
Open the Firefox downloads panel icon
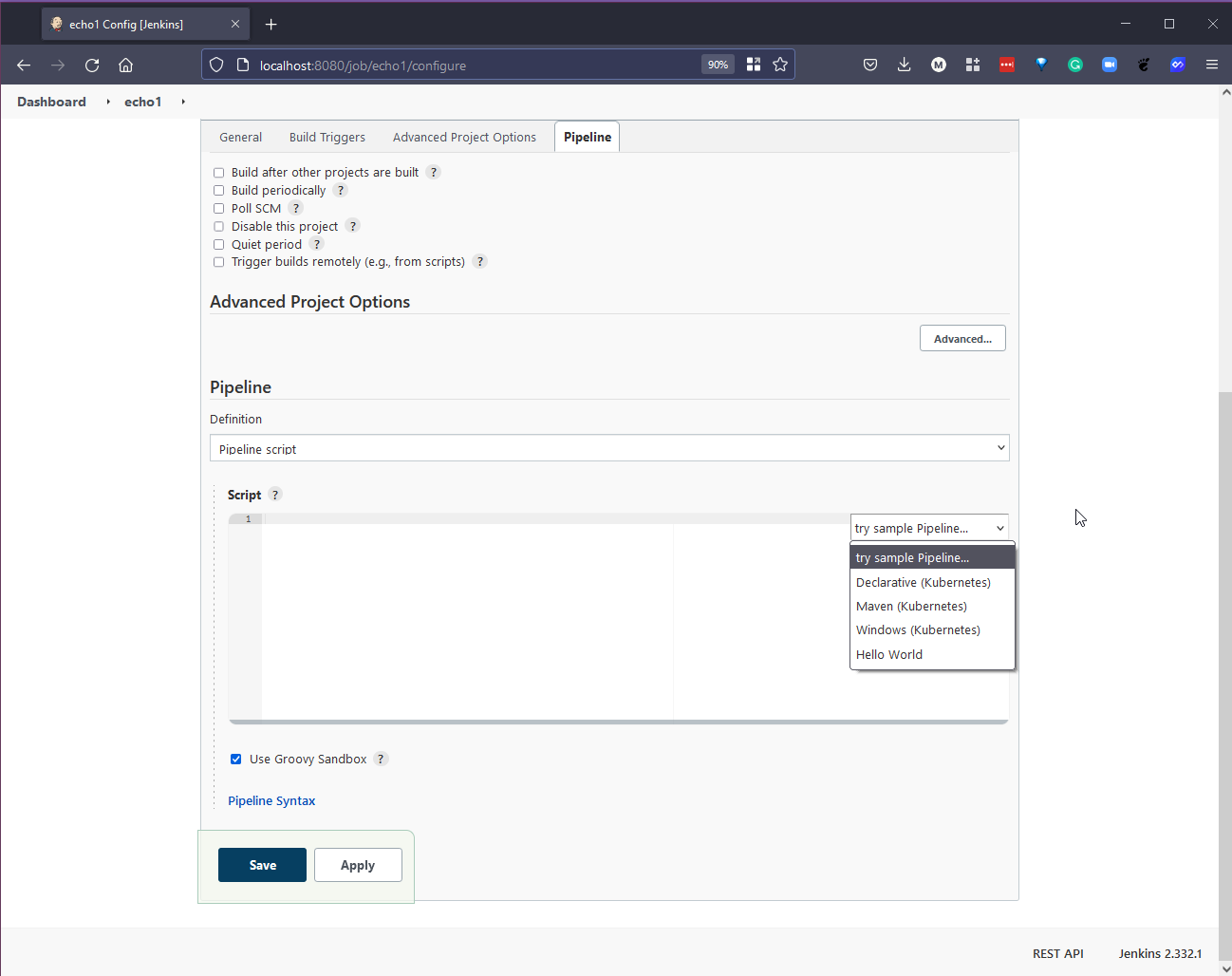904,65
